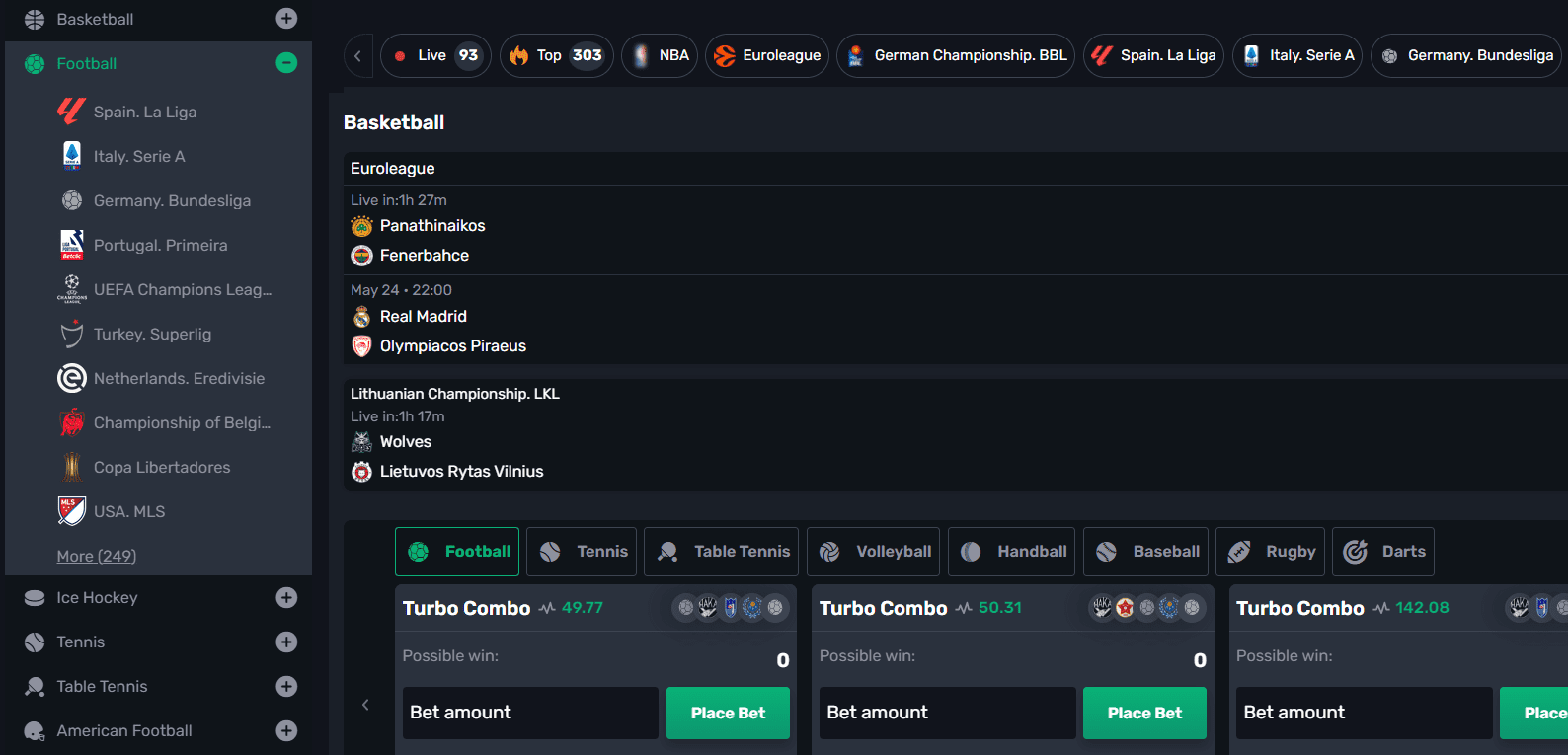The width and height of the screenshot is (1568, 755).
Task: Click the Fenerbahce team crest
Action: 362,256
